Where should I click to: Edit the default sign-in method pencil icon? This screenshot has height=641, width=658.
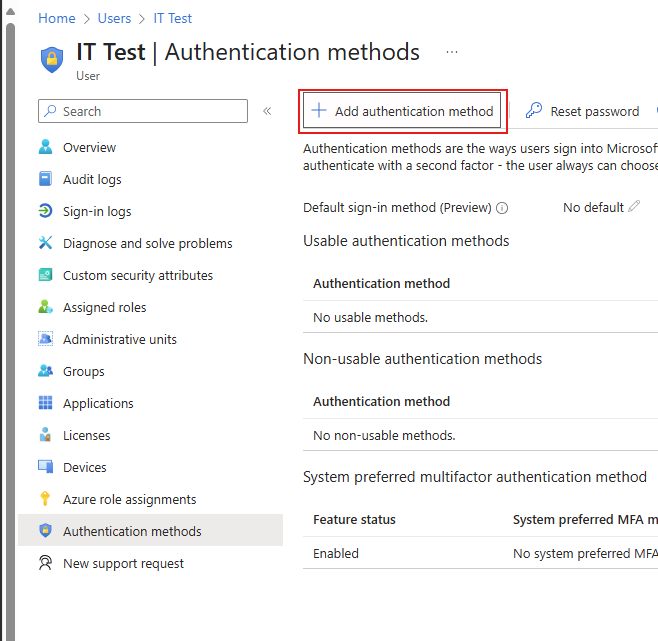click(634, 207)
